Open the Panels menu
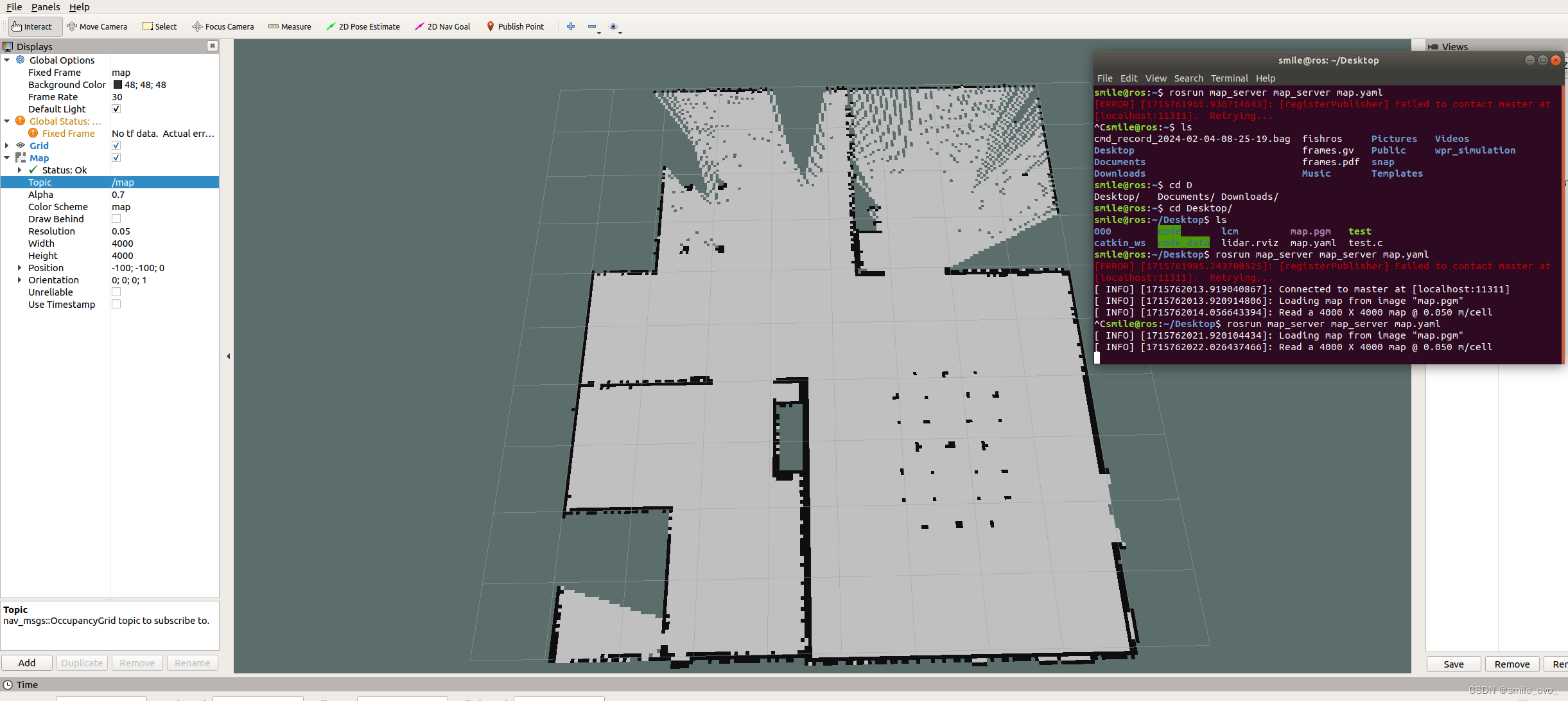Viewport: 1568px width, 701px height. (46, 6)
